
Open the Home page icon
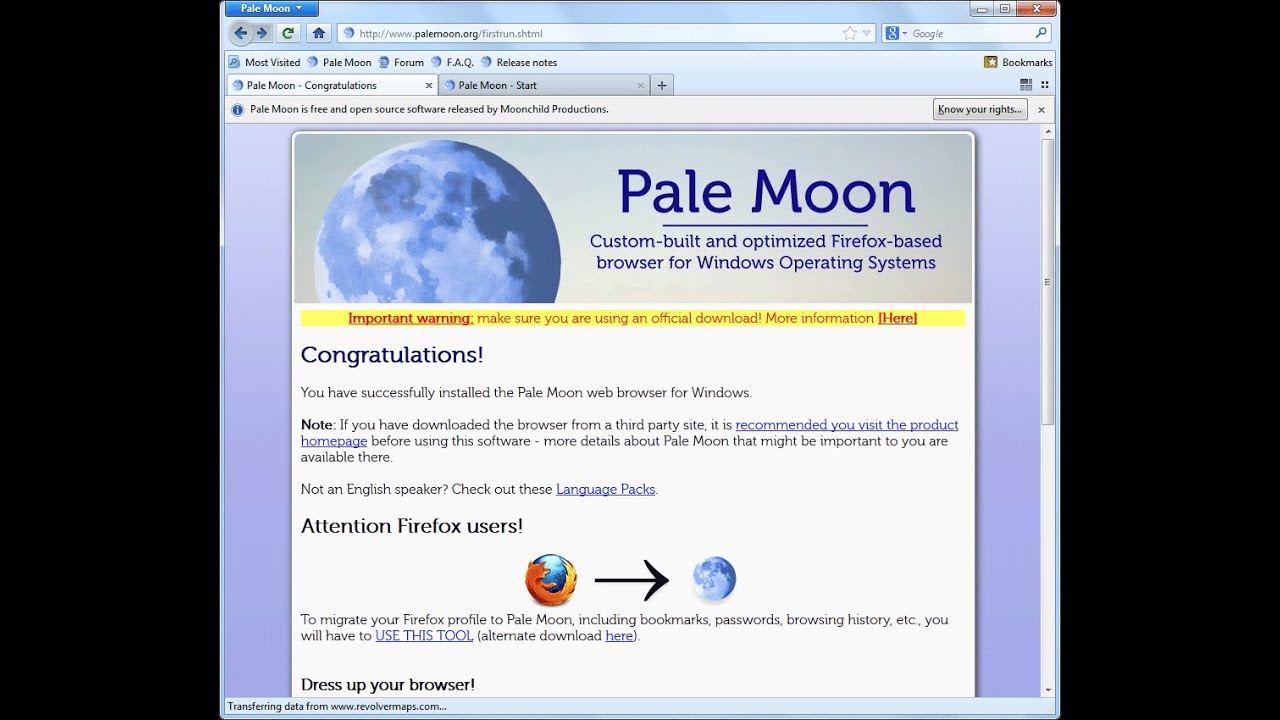319,33
